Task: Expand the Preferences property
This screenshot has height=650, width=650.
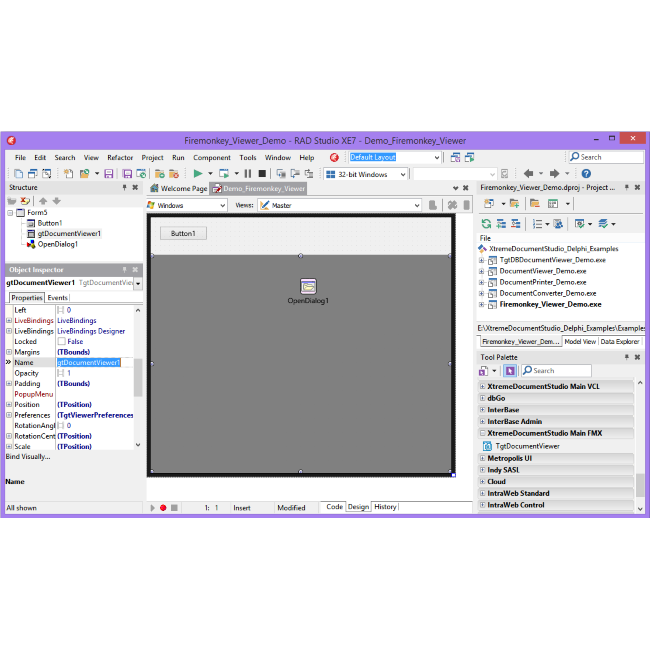Action: [9, 415]
